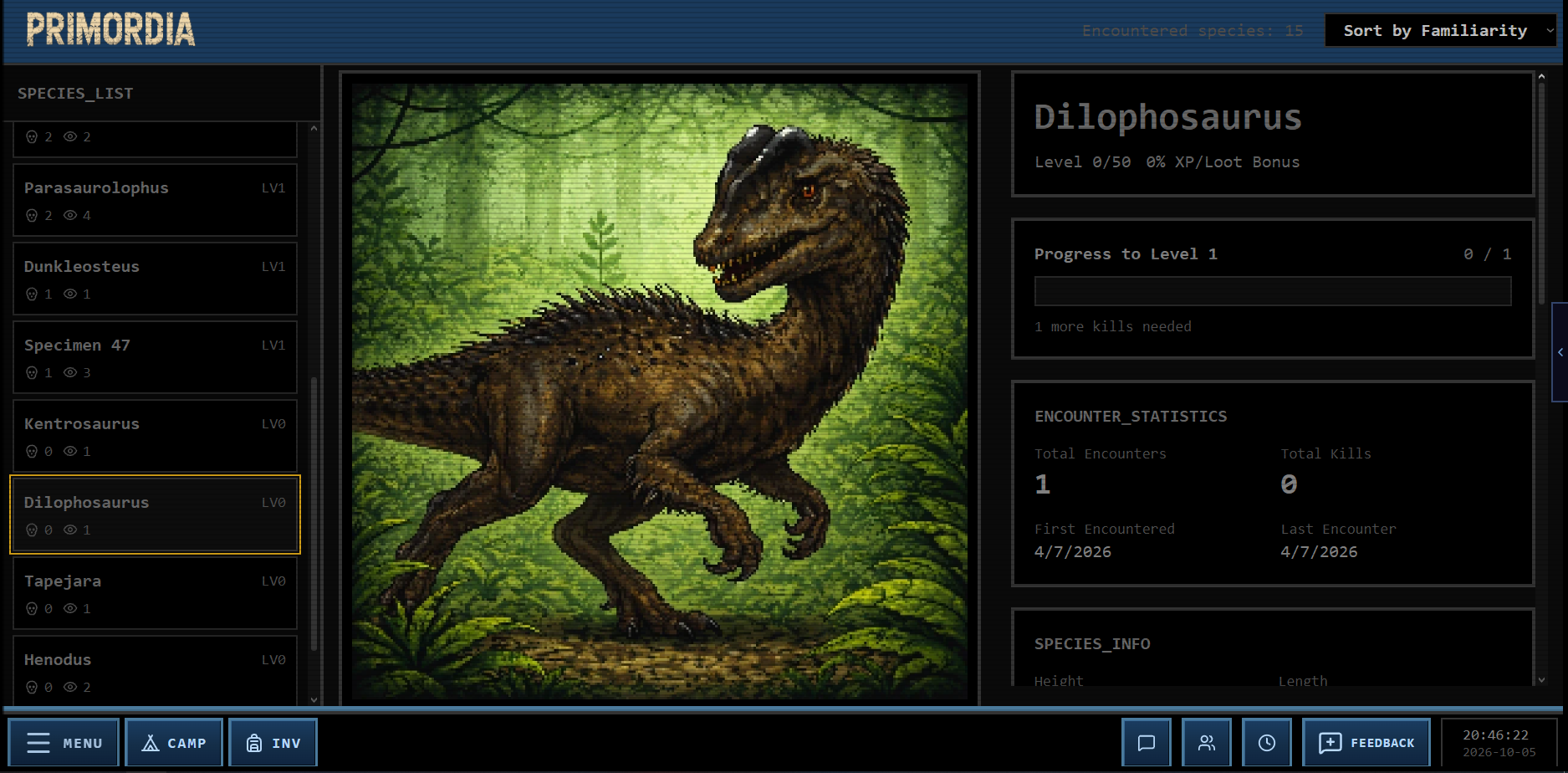This screenshot has width=1568, height=773.
Task: Select Parasaurolophus in species list
Action: click(155, 200)
